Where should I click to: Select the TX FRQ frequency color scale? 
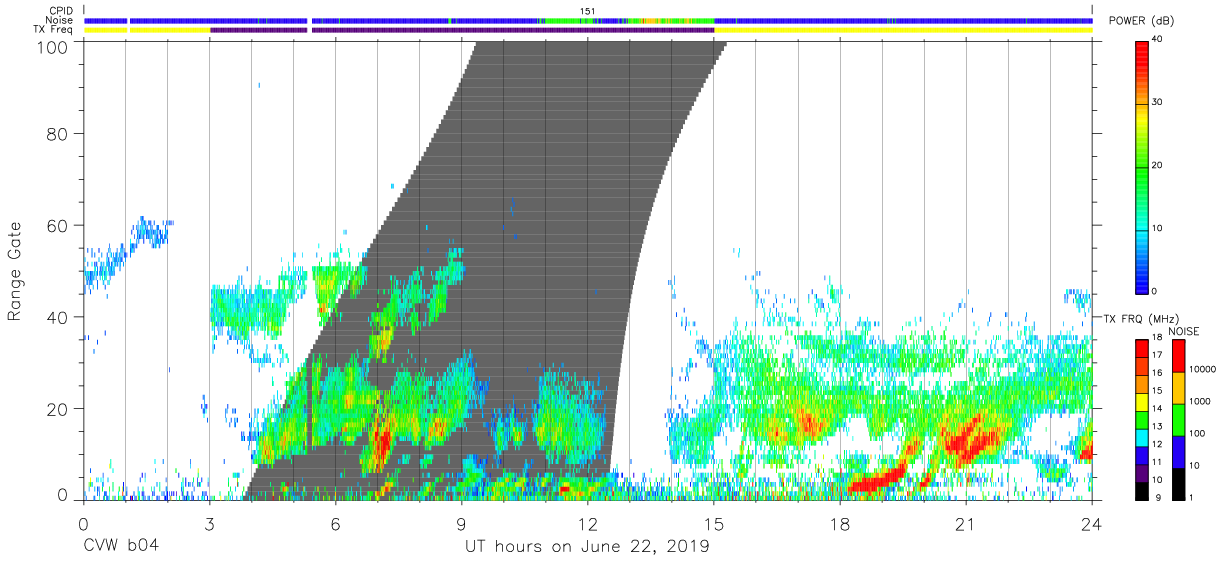(1141, 419)
